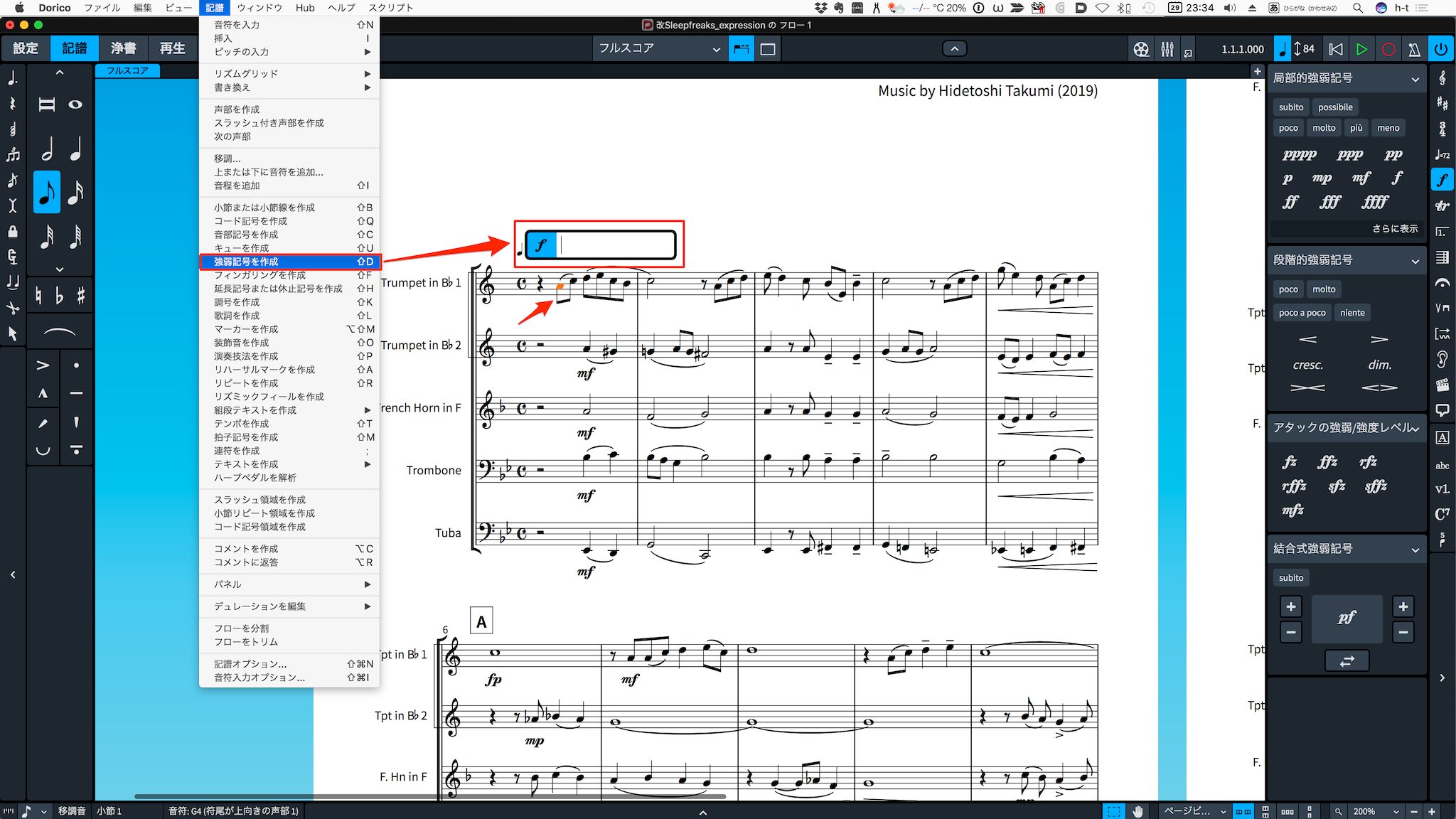Toggle the activate project power button

point(1441,49)
